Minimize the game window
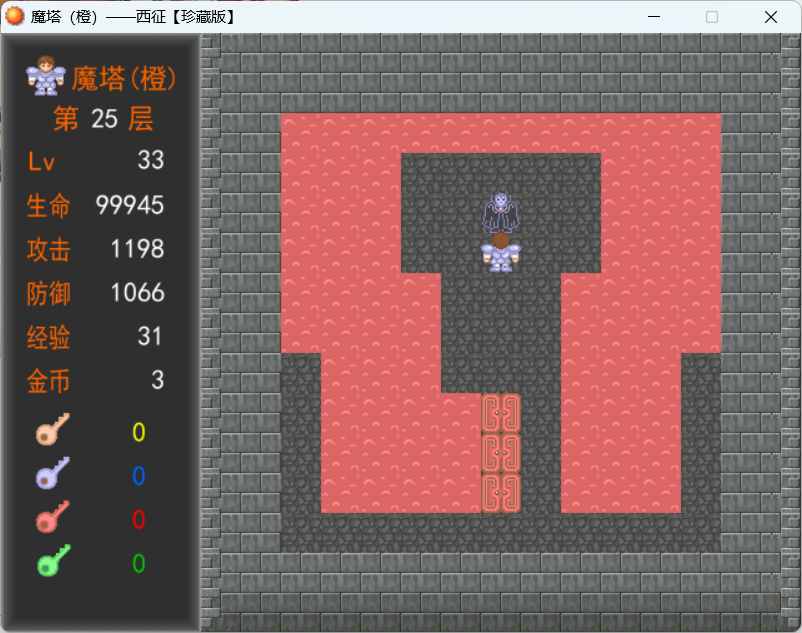 coord(654,17)
